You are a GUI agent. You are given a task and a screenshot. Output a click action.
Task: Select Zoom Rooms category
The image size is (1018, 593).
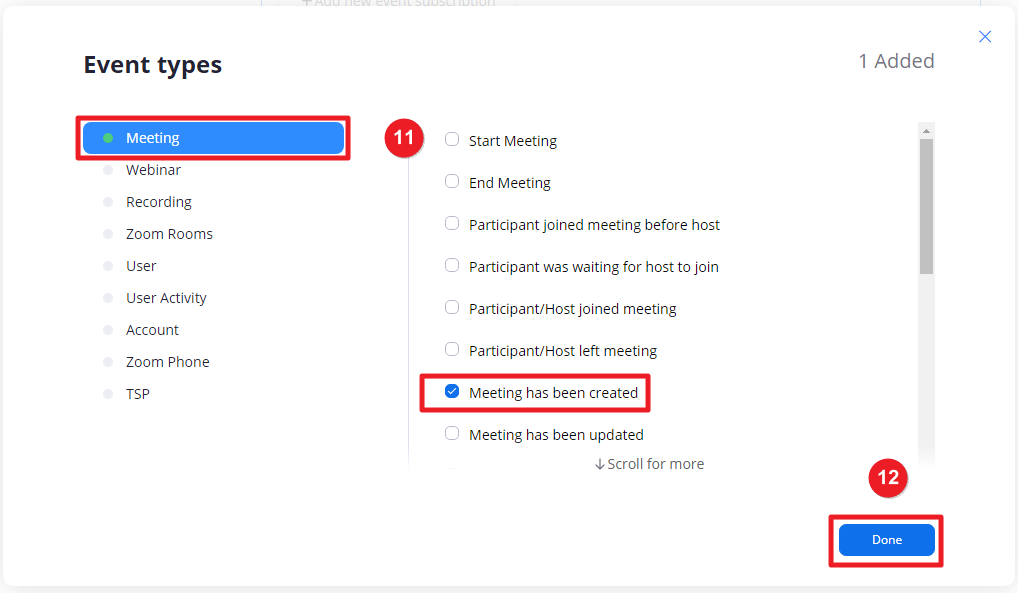tap(169, 234)
